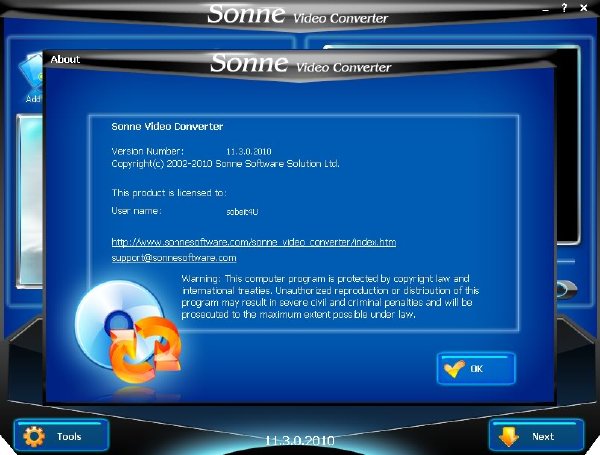Click the 'User name:' label
Image resolution: width=600 pixels, height=455 pixels.
[137, 211]
